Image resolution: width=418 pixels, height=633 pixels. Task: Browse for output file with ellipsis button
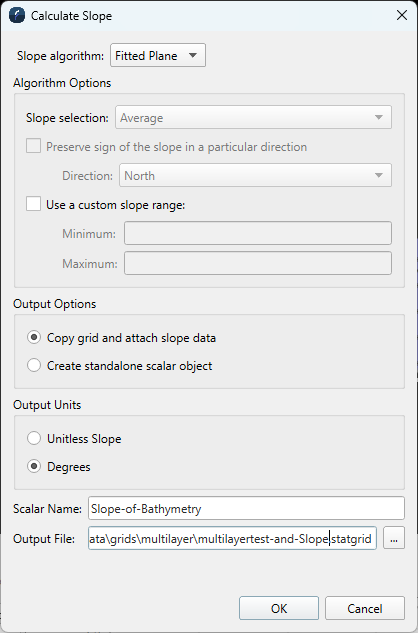point(394,538)
